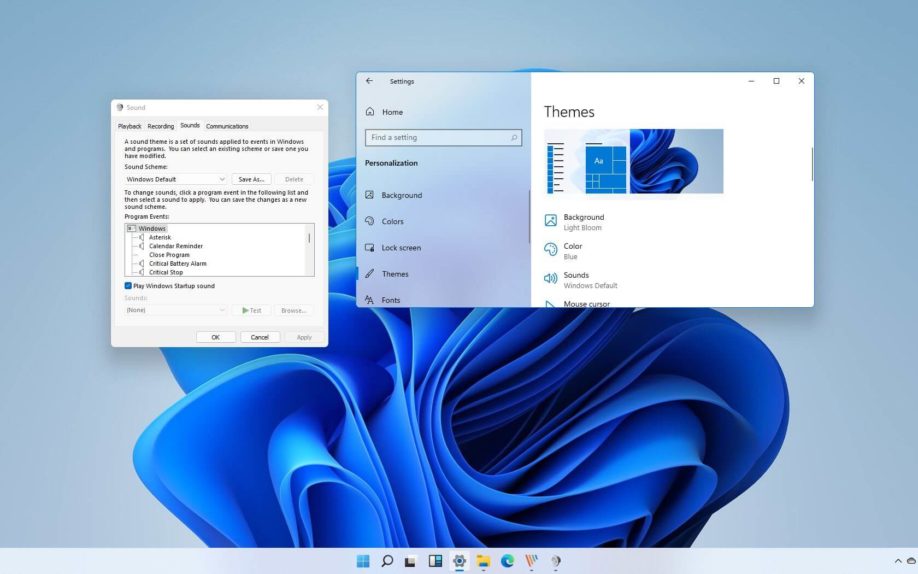Select Close Program event

169,255
